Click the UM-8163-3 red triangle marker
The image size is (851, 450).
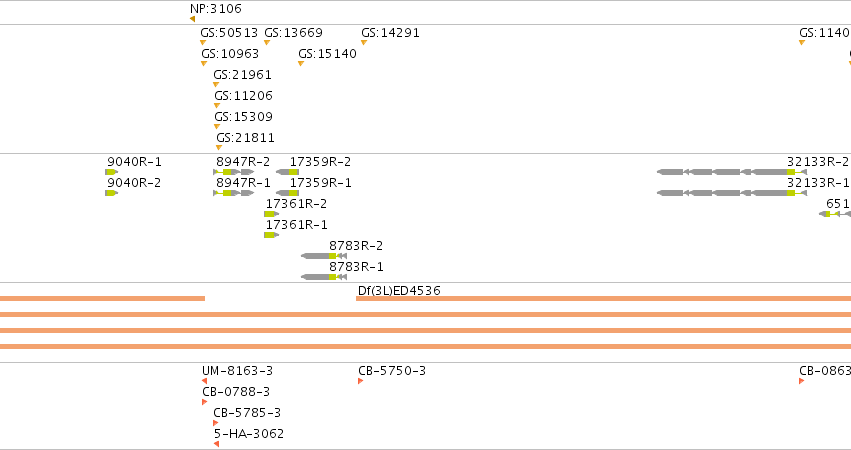coord(205,381)
